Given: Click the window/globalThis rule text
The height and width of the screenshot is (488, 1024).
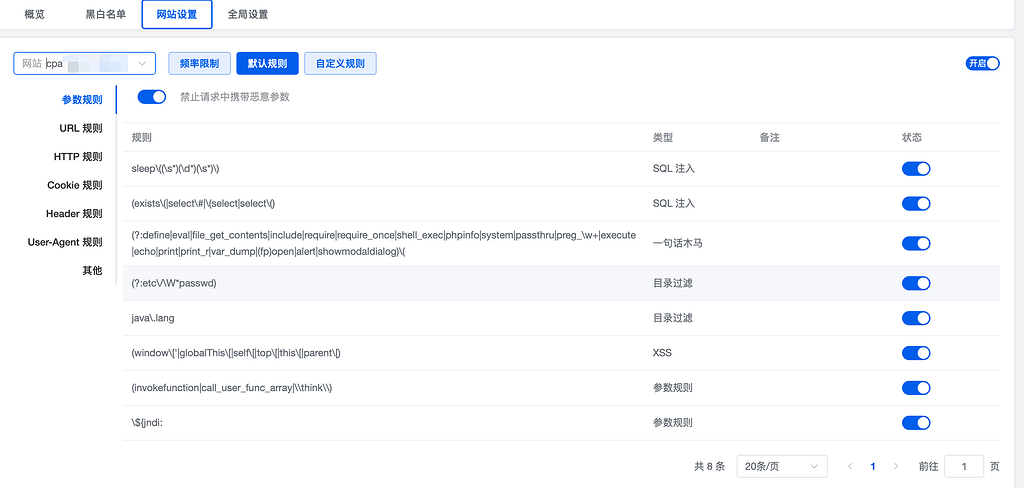Looking at the screenshot, I should click(236, 353).
